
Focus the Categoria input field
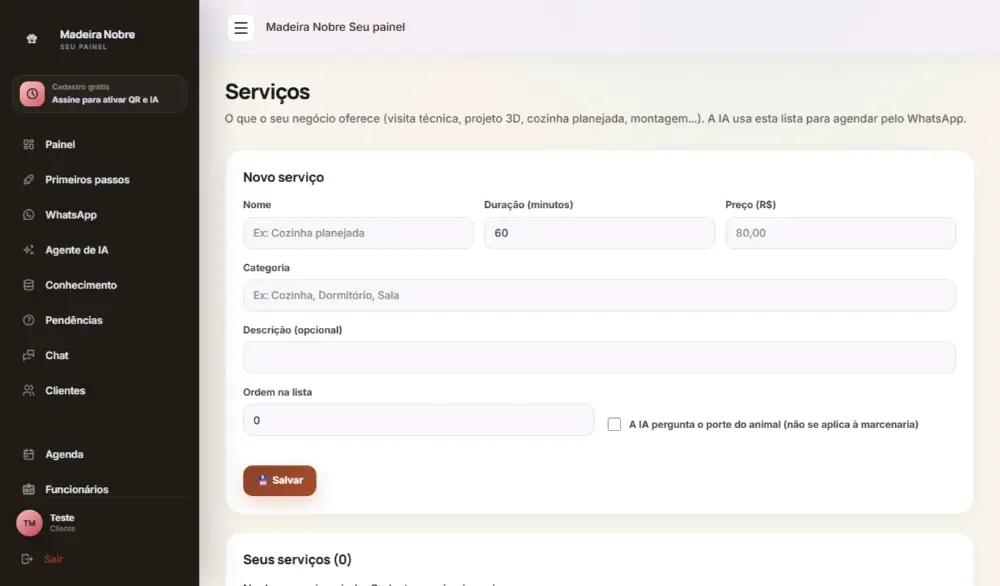pos(599,295)
